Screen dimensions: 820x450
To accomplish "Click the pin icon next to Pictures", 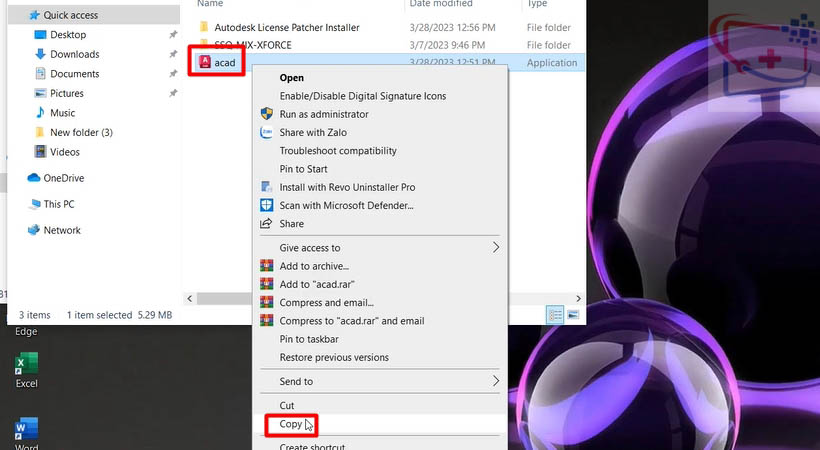I will (x=173, y=93).
